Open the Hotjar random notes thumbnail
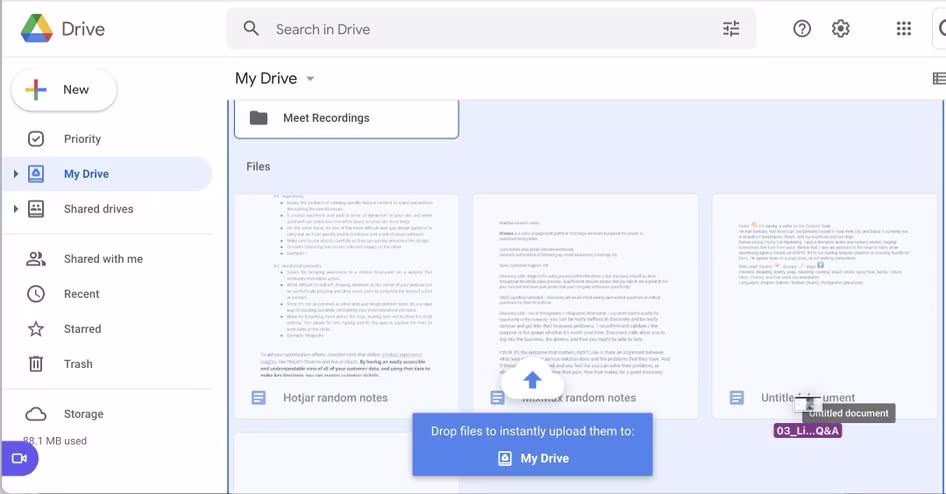Screen dimensions: 946x494 [x=346, y=287]
